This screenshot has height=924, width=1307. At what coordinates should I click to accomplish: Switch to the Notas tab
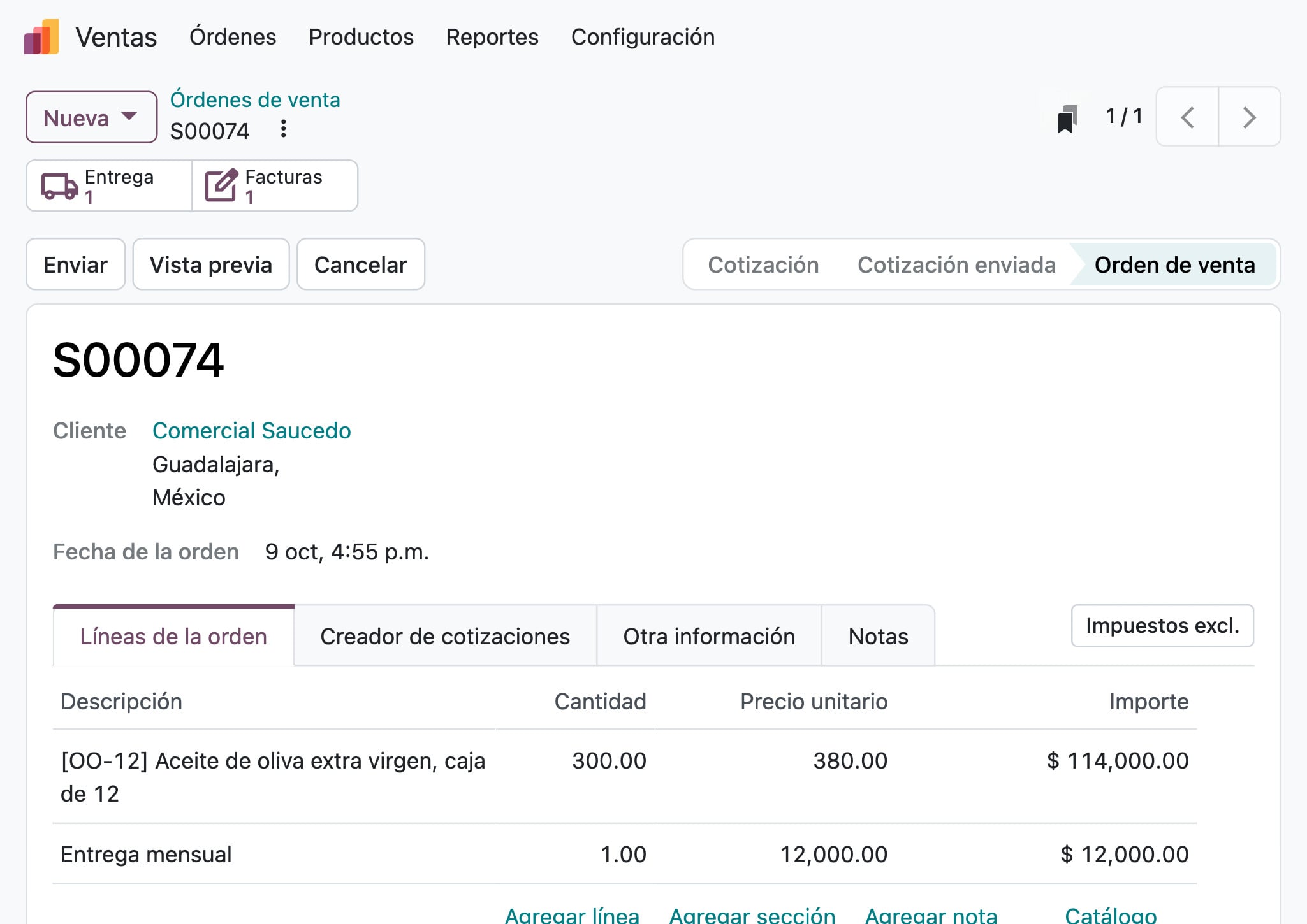coord(878,636)
